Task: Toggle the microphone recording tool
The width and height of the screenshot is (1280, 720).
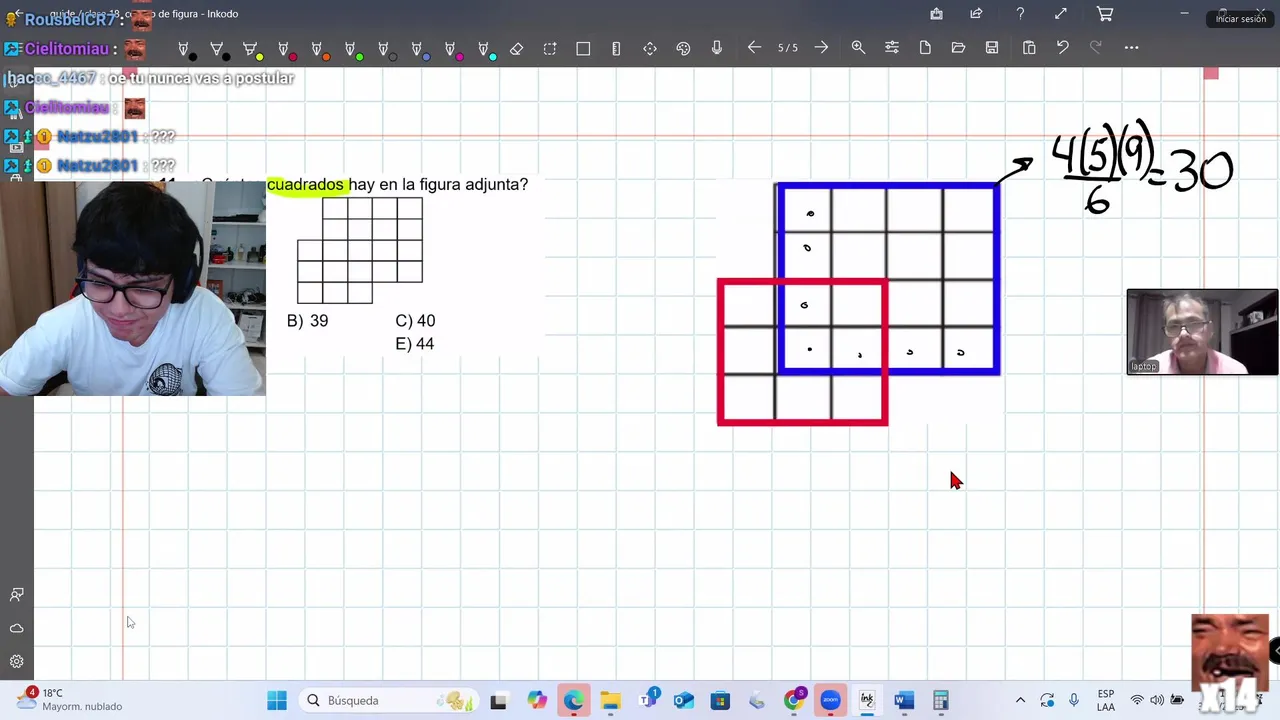Action: coord(717,48)
